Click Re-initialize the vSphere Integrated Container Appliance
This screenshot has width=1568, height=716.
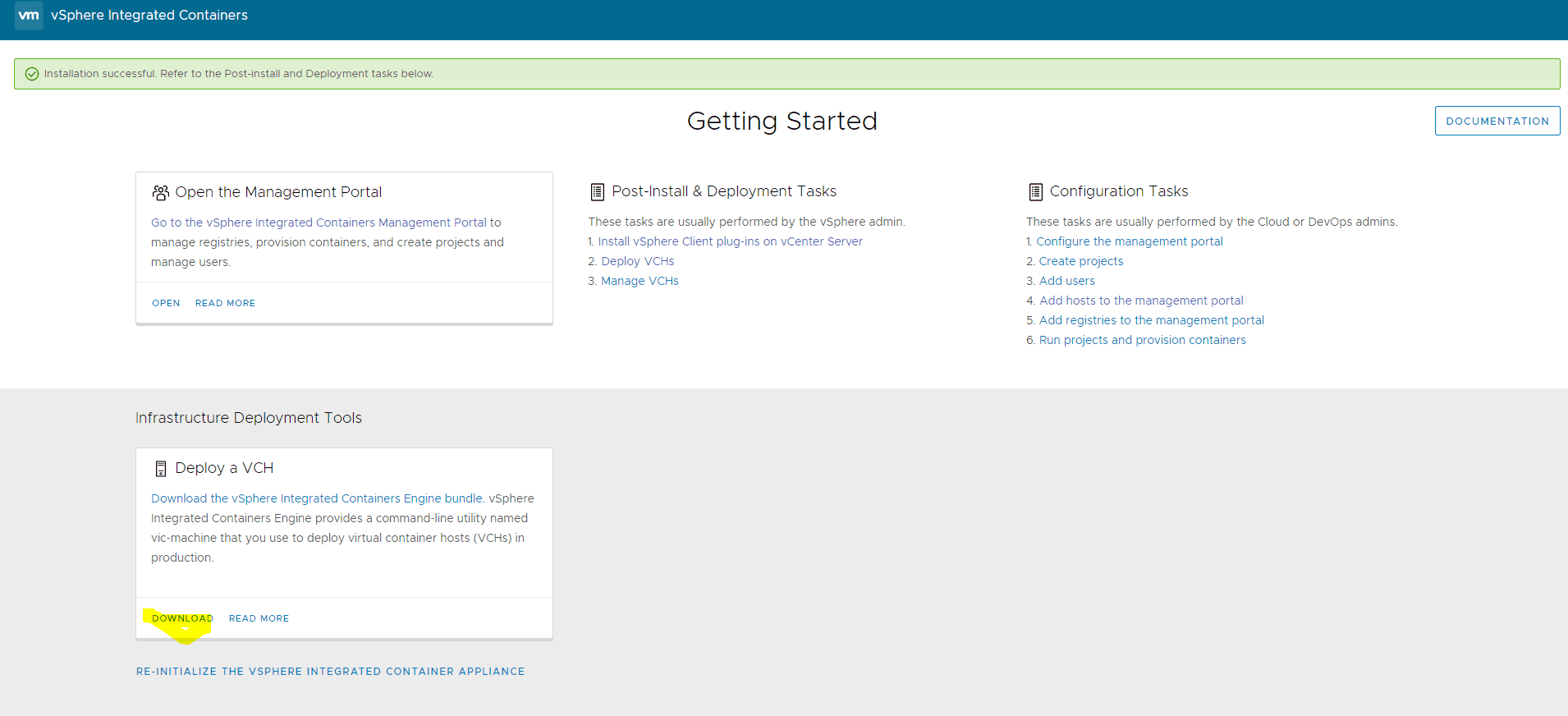tap(330, 672)
